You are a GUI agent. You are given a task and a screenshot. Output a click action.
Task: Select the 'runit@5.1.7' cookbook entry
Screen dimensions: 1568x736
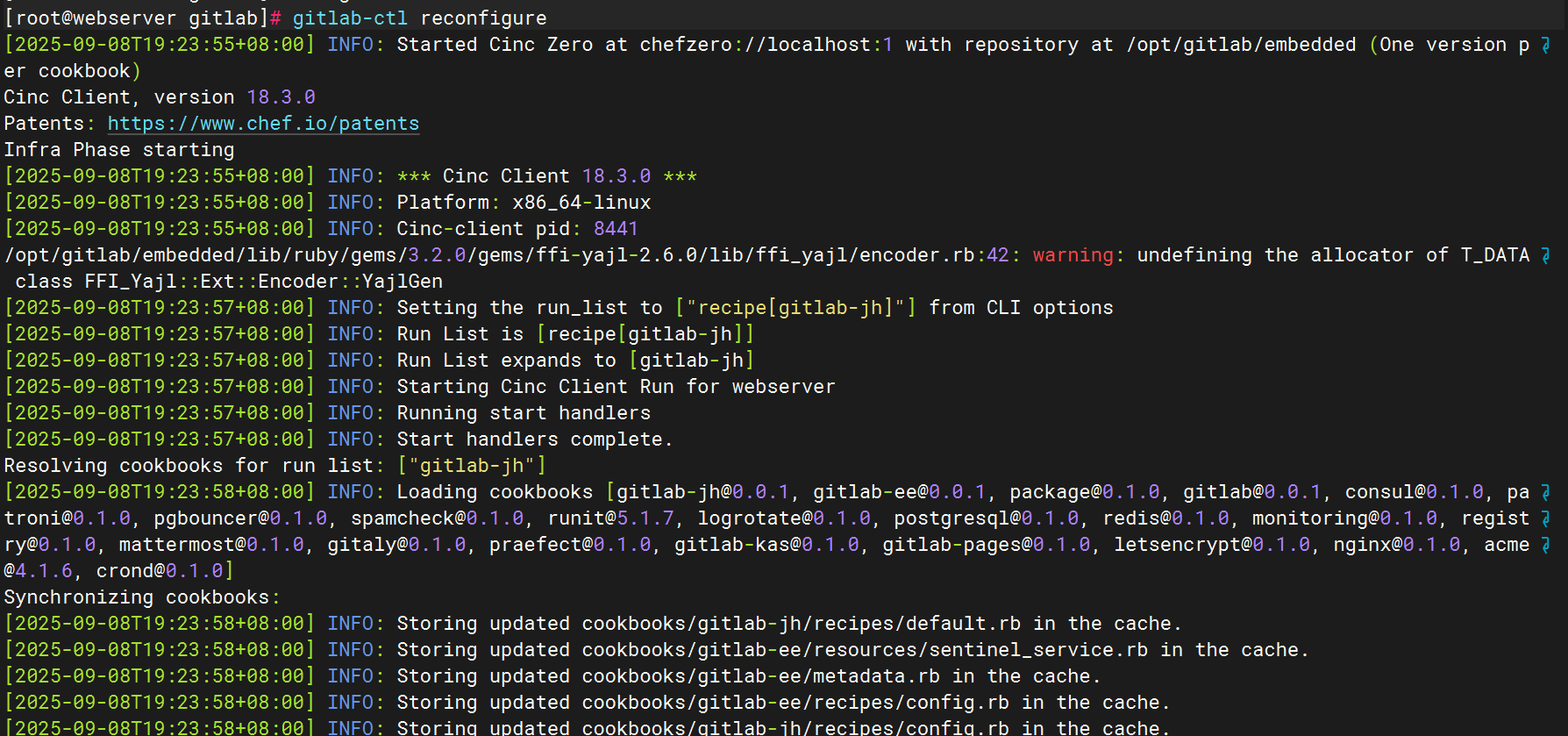tap(610, 518)
